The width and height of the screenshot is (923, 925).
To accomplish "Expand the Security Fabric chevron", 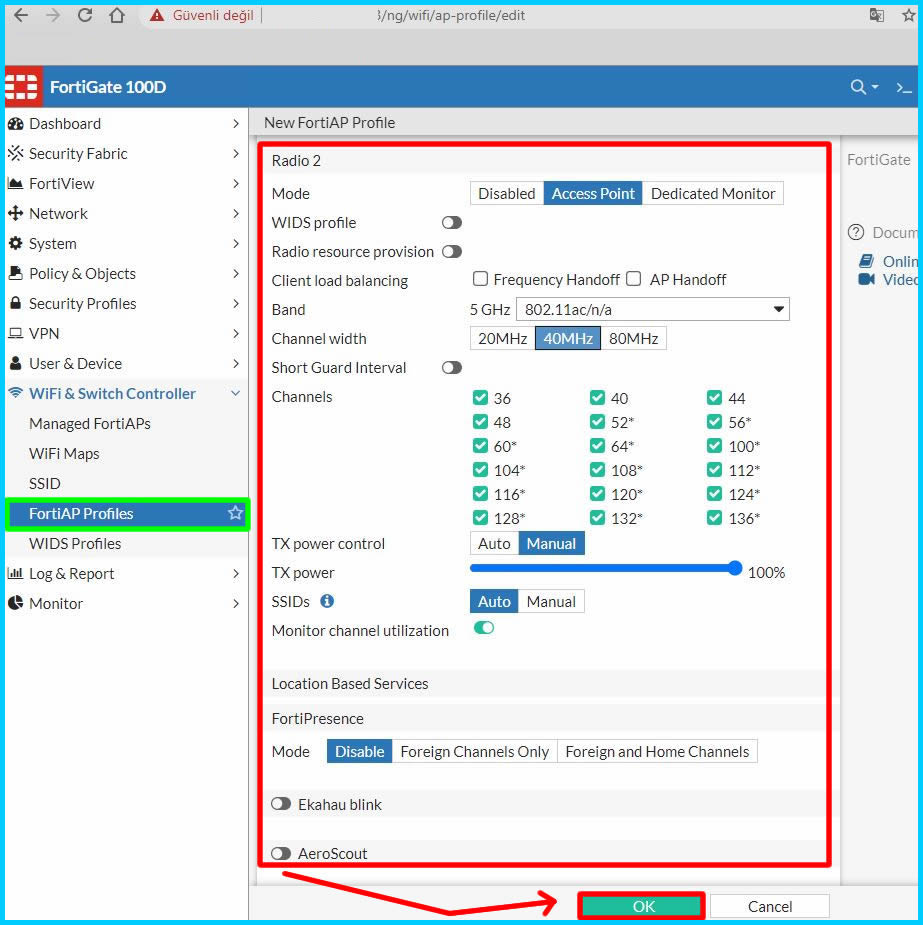I will click(x=236, y=153).
